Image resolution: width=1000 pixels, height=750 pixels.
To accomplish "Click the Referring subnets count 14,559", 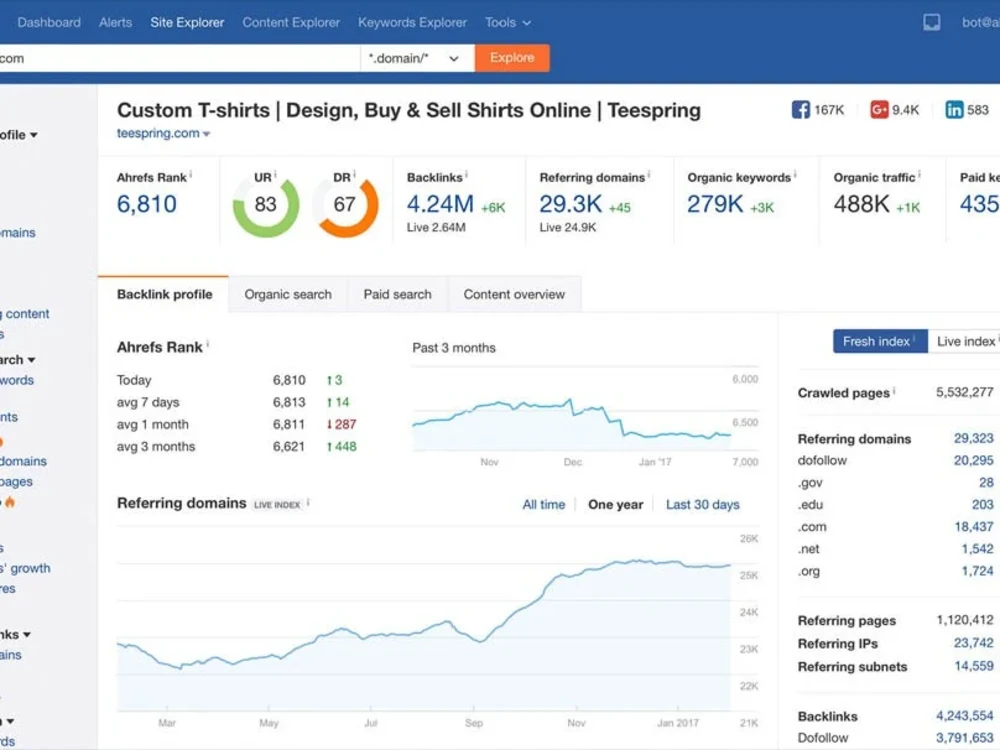I will [973, 666].
